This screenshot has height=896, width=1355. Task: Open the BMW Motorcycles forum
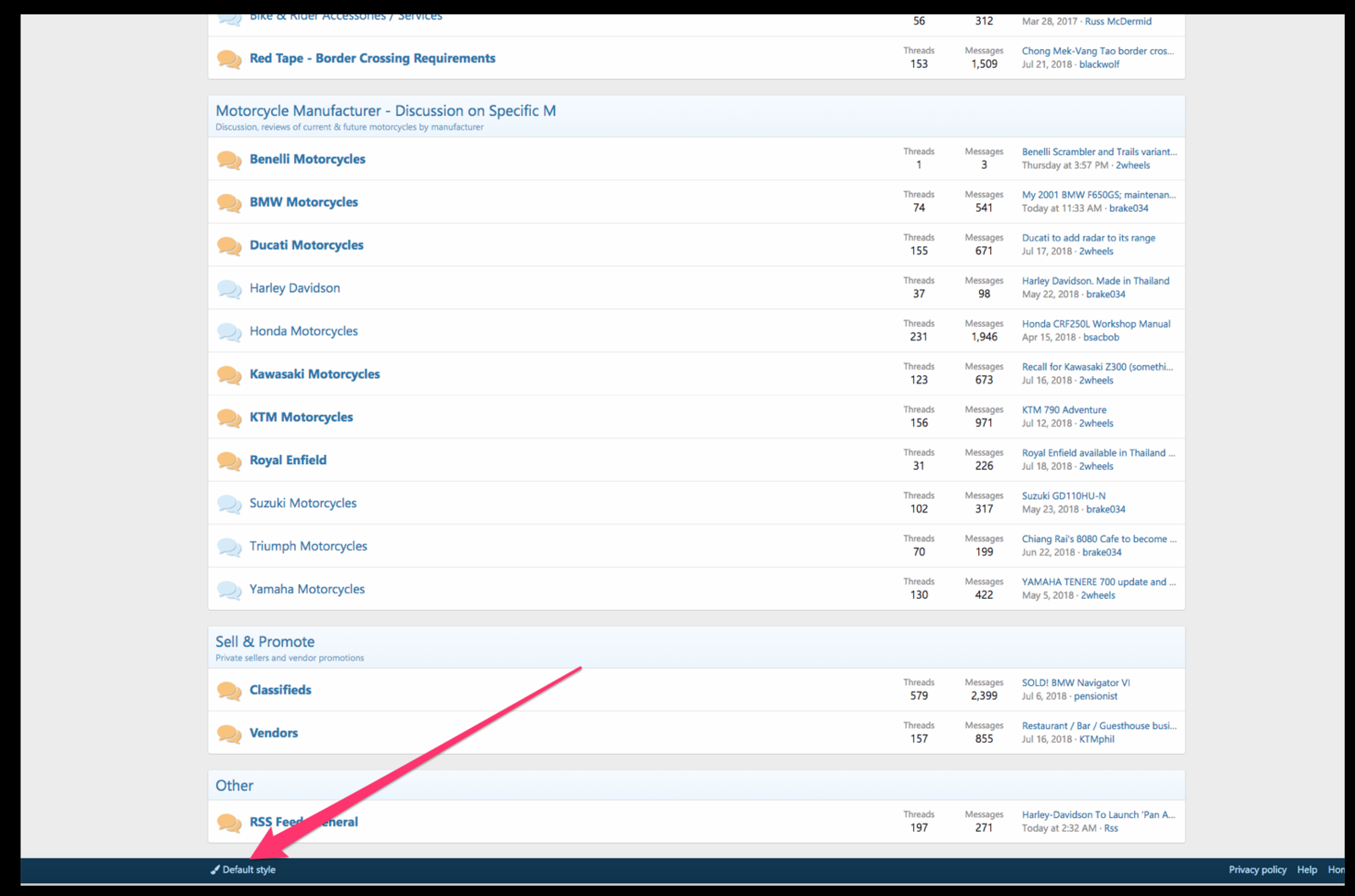(304, 202)
